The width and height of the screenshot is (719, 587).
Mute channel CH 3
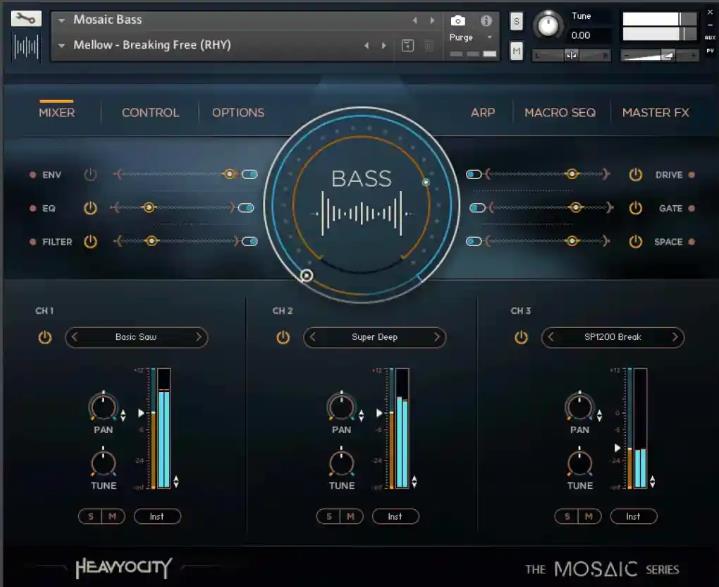589,516
